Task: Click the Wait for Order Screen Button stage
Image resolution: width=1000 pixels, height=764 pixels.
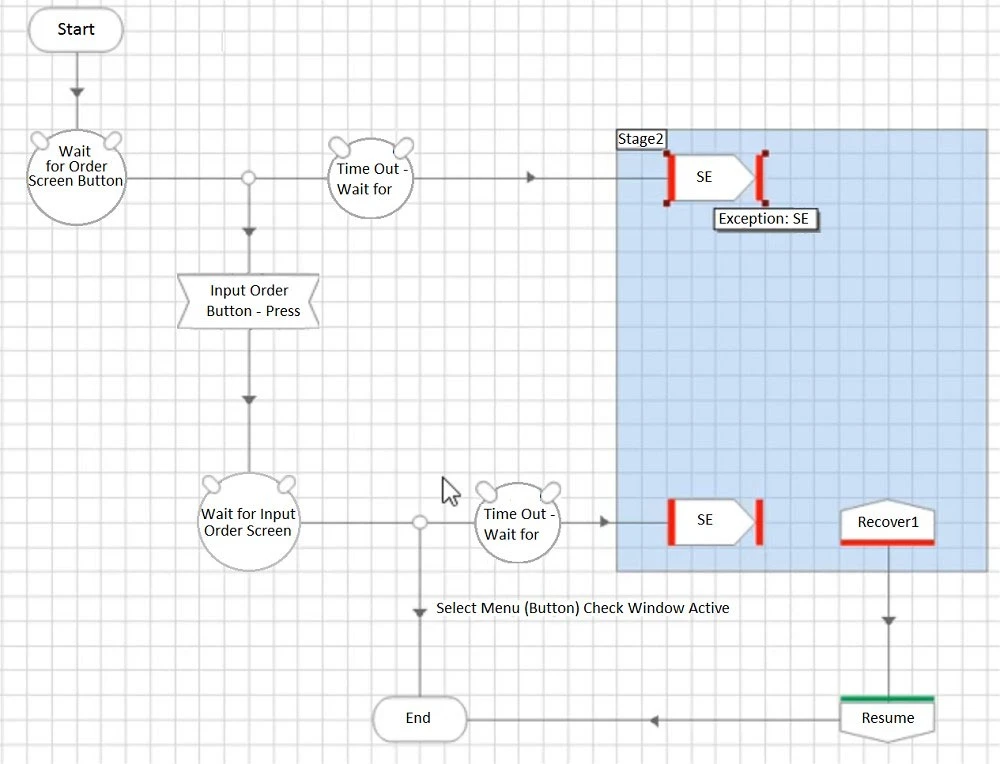Action: (x=76, y=177)
